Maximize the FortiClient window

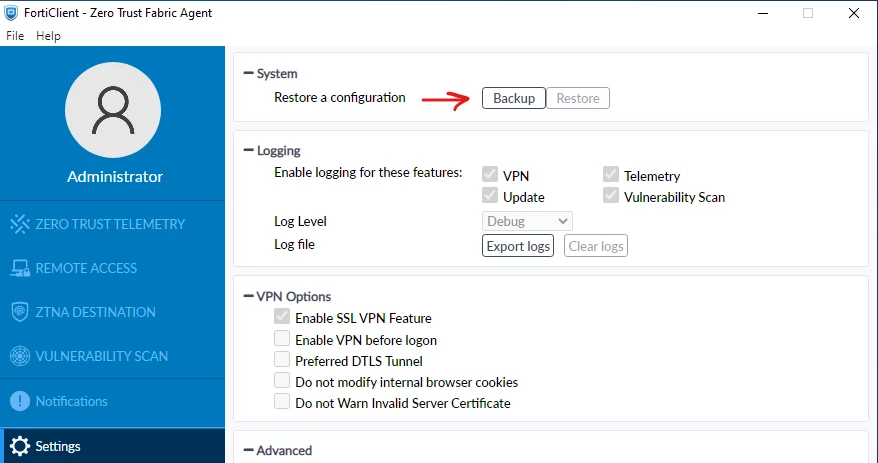pos(807,13)
